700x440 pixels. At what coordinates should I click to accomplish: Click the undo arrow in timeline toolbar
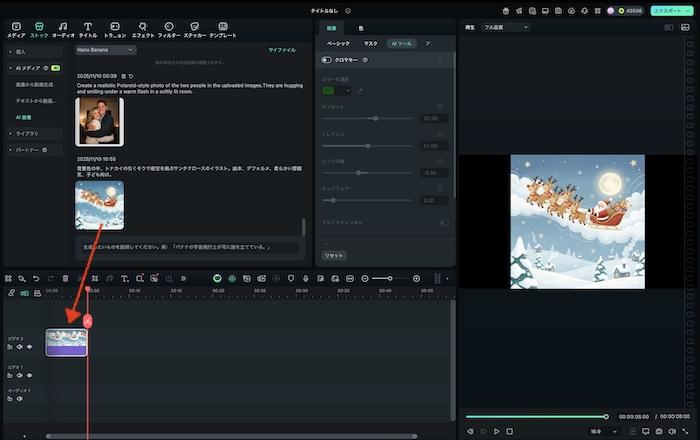coord(36,278)
